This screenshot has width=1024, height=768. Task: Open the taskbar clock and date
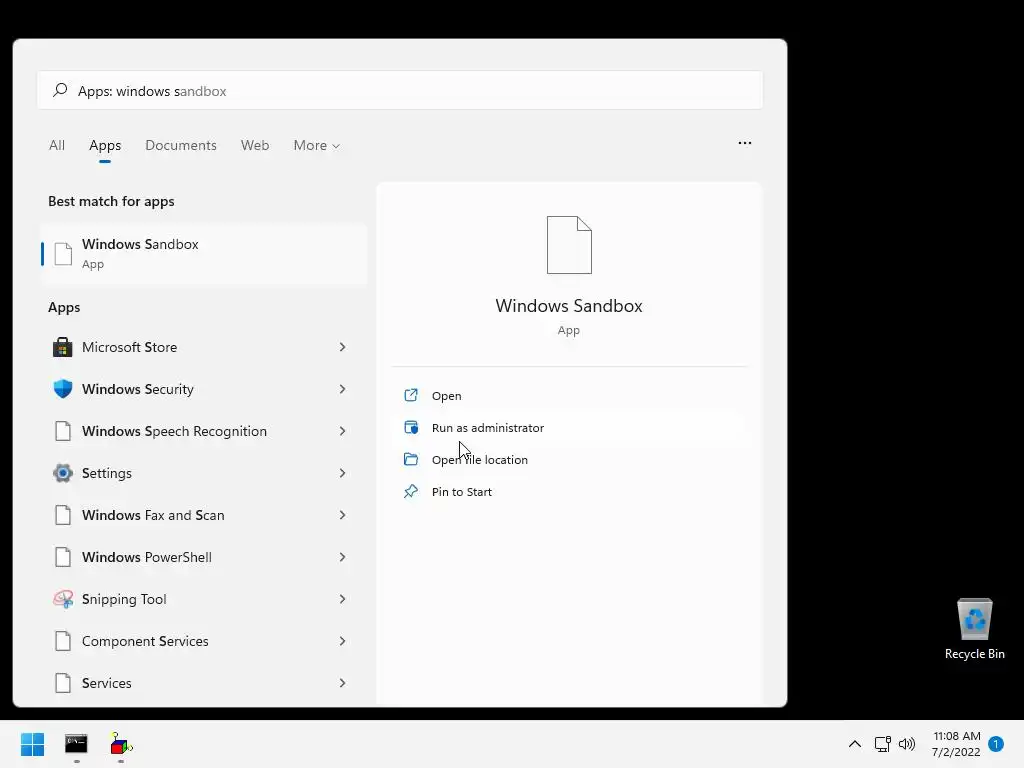956,744
